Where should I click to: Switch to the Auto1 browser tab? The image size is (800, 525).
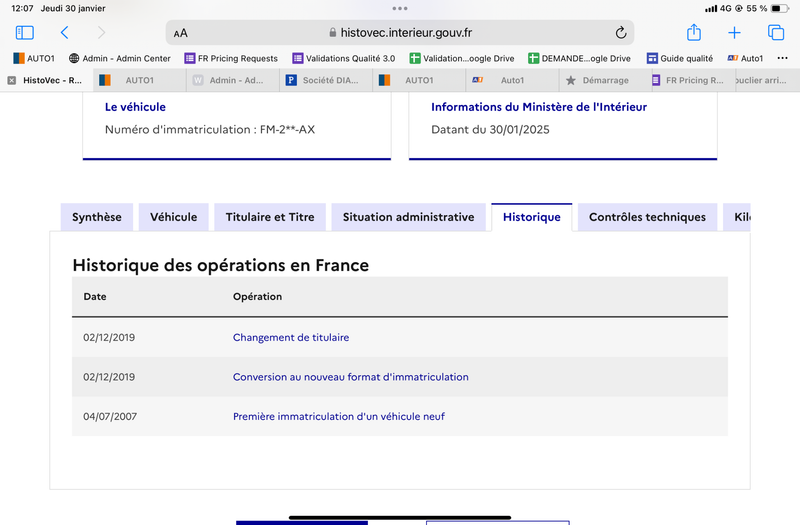(513, 80)
